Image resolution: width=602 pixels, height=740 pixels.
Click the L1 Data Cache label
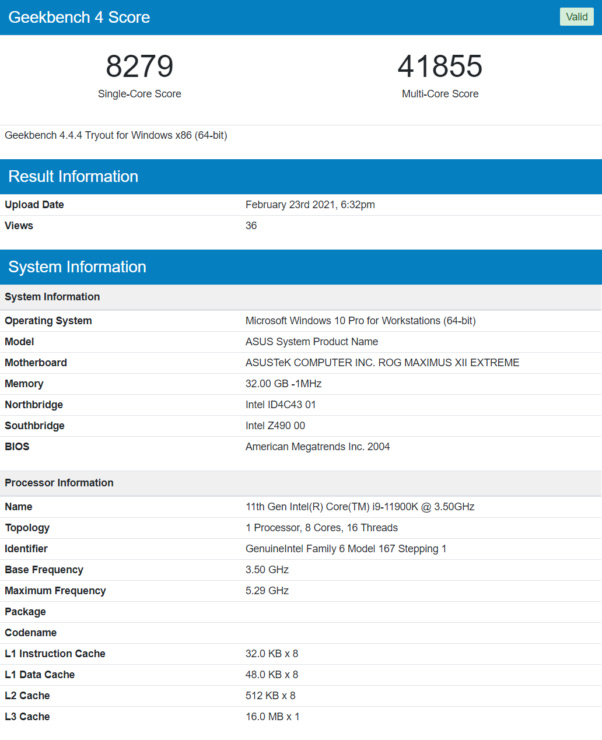click(40, 675)
